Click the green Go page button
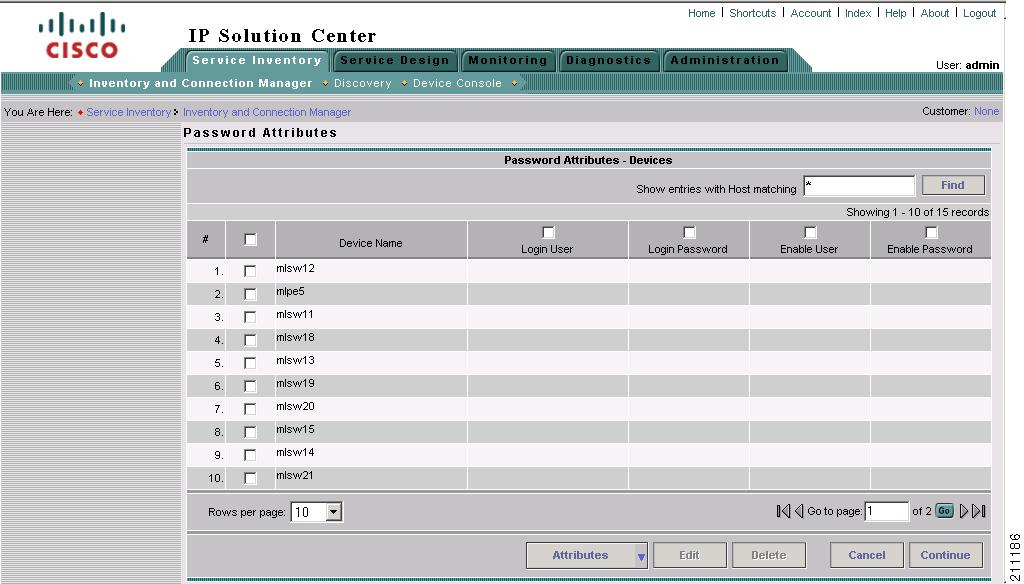Viewport: 1024px width, 584px height. tap(944, 511)
